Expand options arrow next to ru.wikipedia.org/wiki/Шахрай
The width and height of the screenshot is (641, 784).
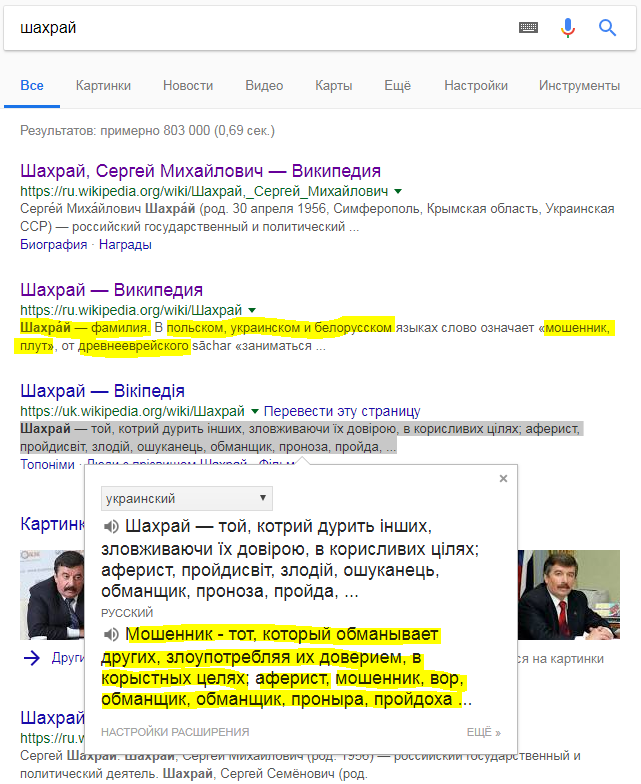click(x=252, y=310)
